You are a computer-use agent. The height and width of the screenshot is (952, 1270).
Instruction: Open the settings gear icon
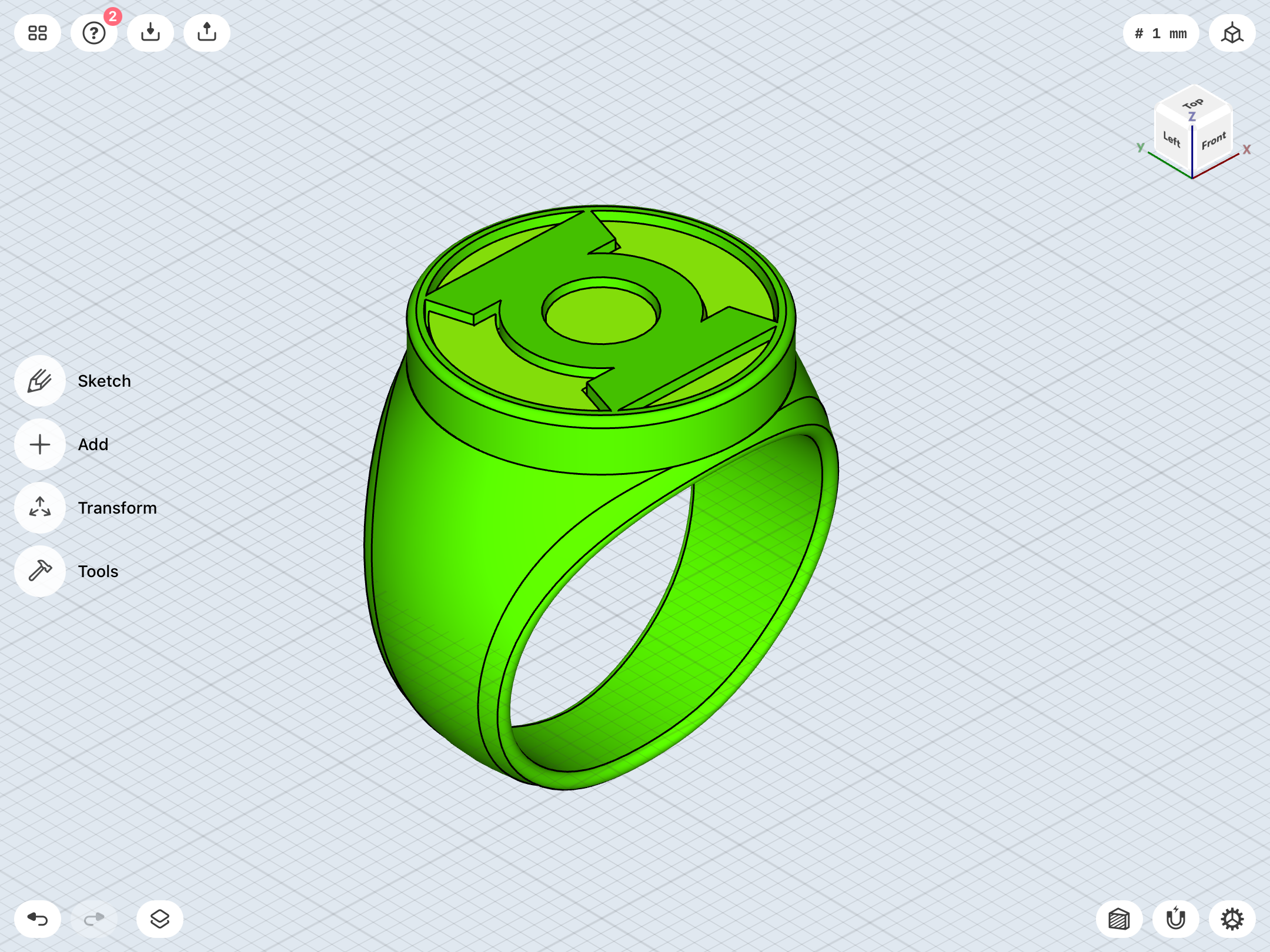tap(1232, 919)
